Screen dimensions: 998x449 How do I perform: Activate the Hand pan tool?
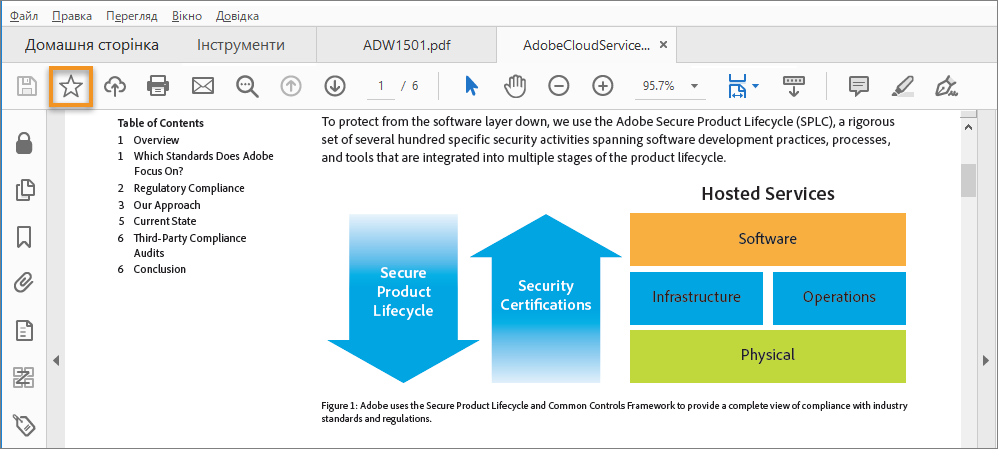[515, 86]
